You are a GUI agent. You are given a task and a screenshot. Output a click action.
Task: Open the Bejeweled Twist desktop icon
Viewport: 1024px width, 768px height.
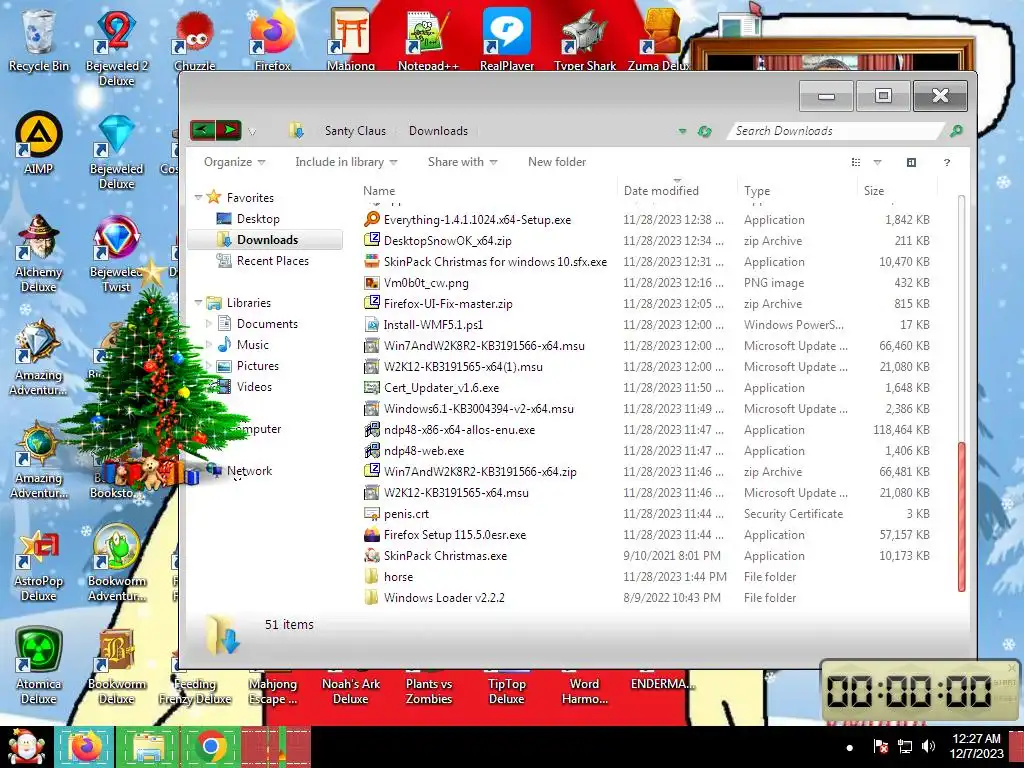point(116,253)
